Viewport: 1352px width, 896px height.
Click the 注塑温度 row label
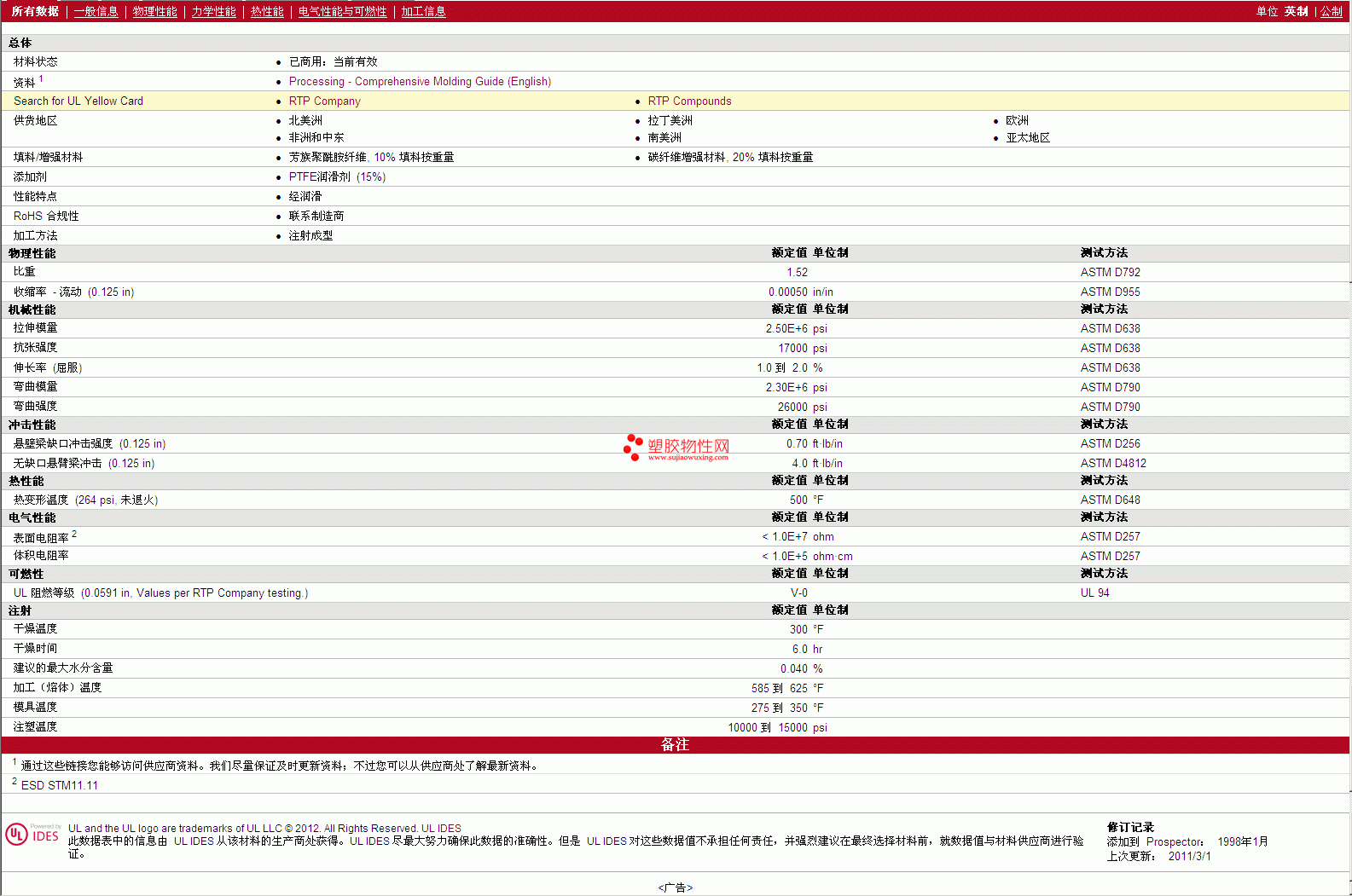36,726
